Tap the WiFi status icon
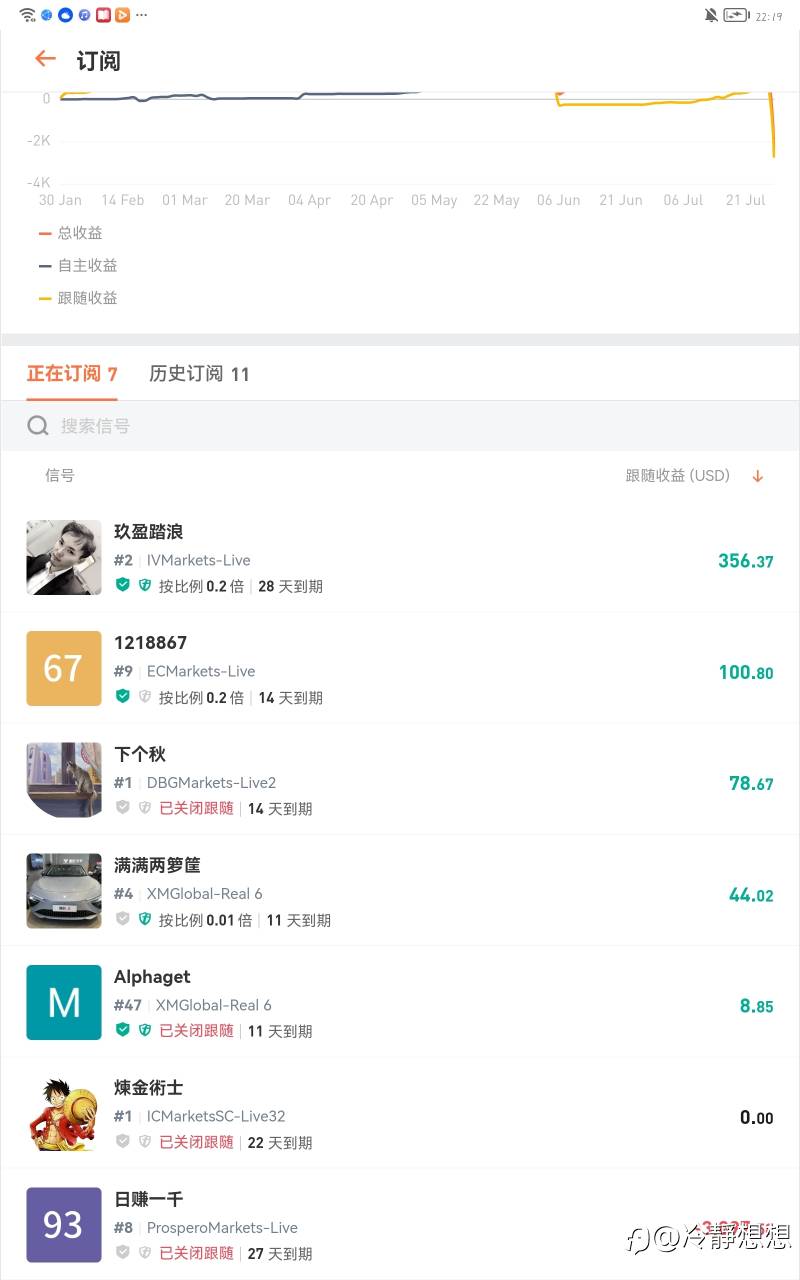 (x=27, y=15)
